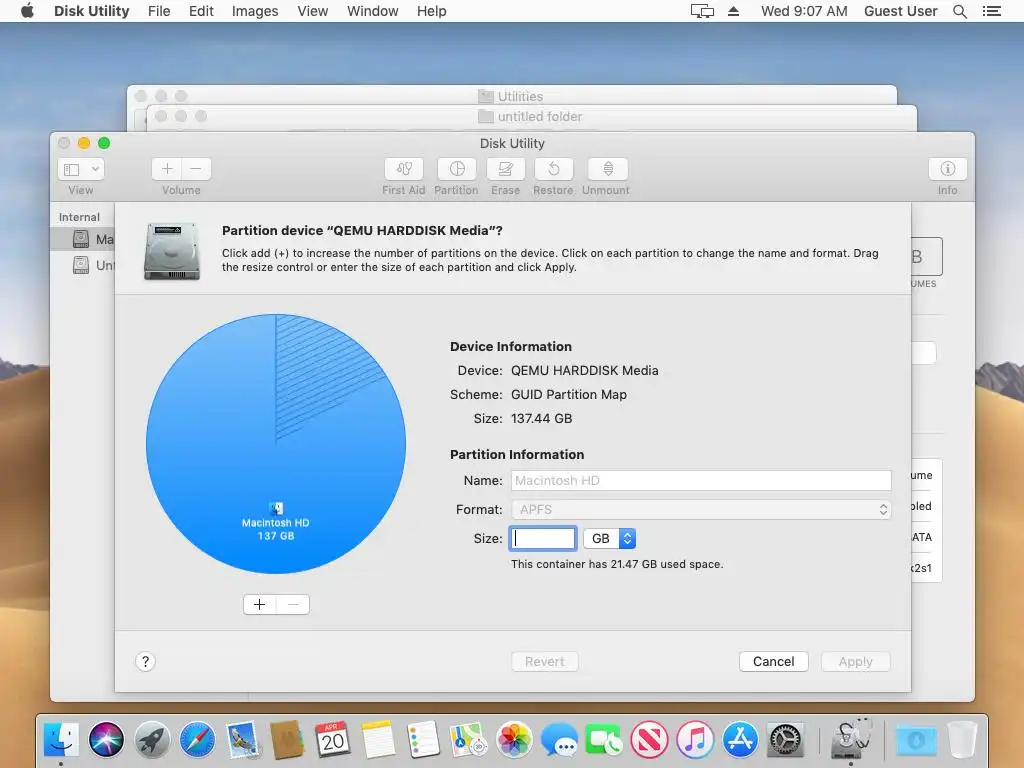Click the add Volume plus toolbar button
This screenshot has height=768, width=1024.
point(167,169)
